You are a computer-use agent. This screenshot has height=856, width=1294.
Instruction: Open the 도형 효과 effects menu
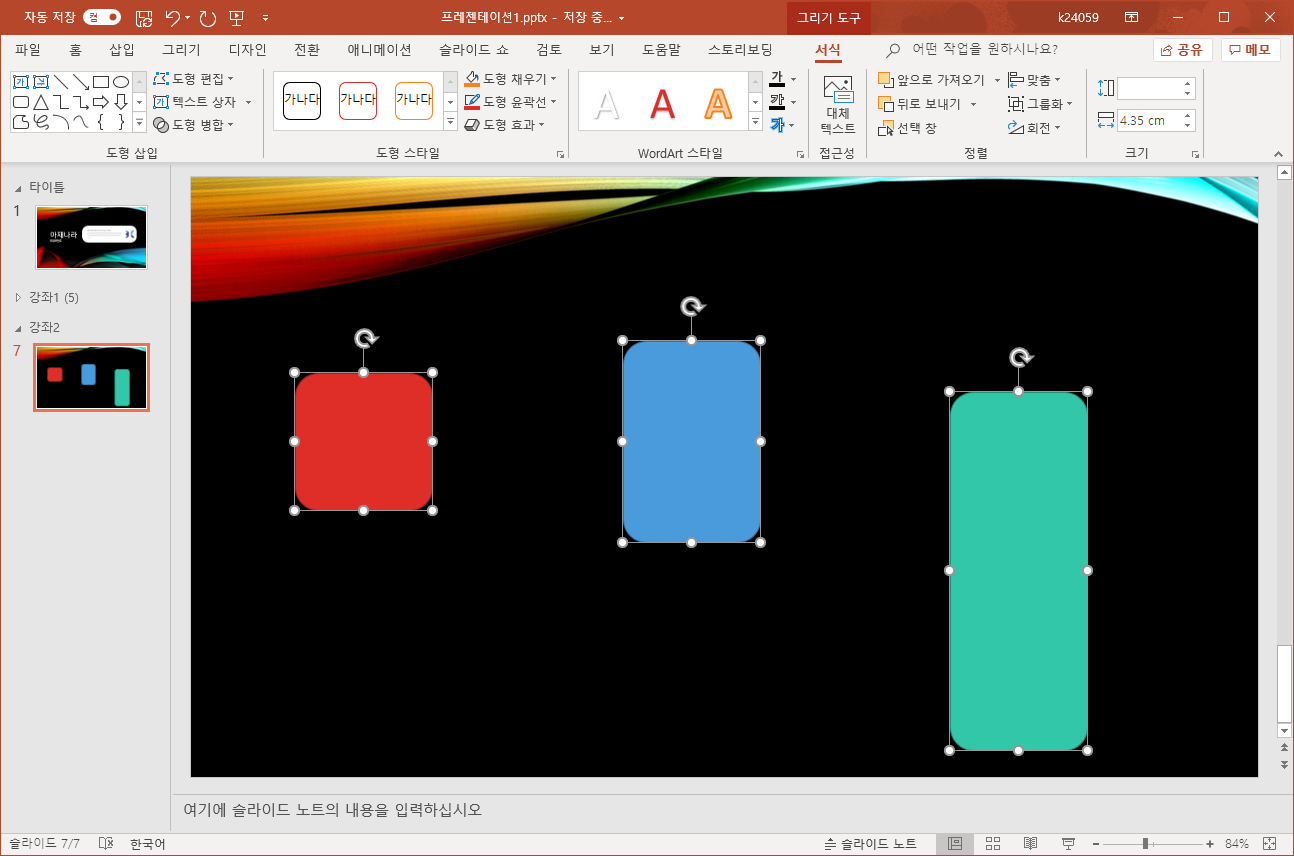[505, 125]
